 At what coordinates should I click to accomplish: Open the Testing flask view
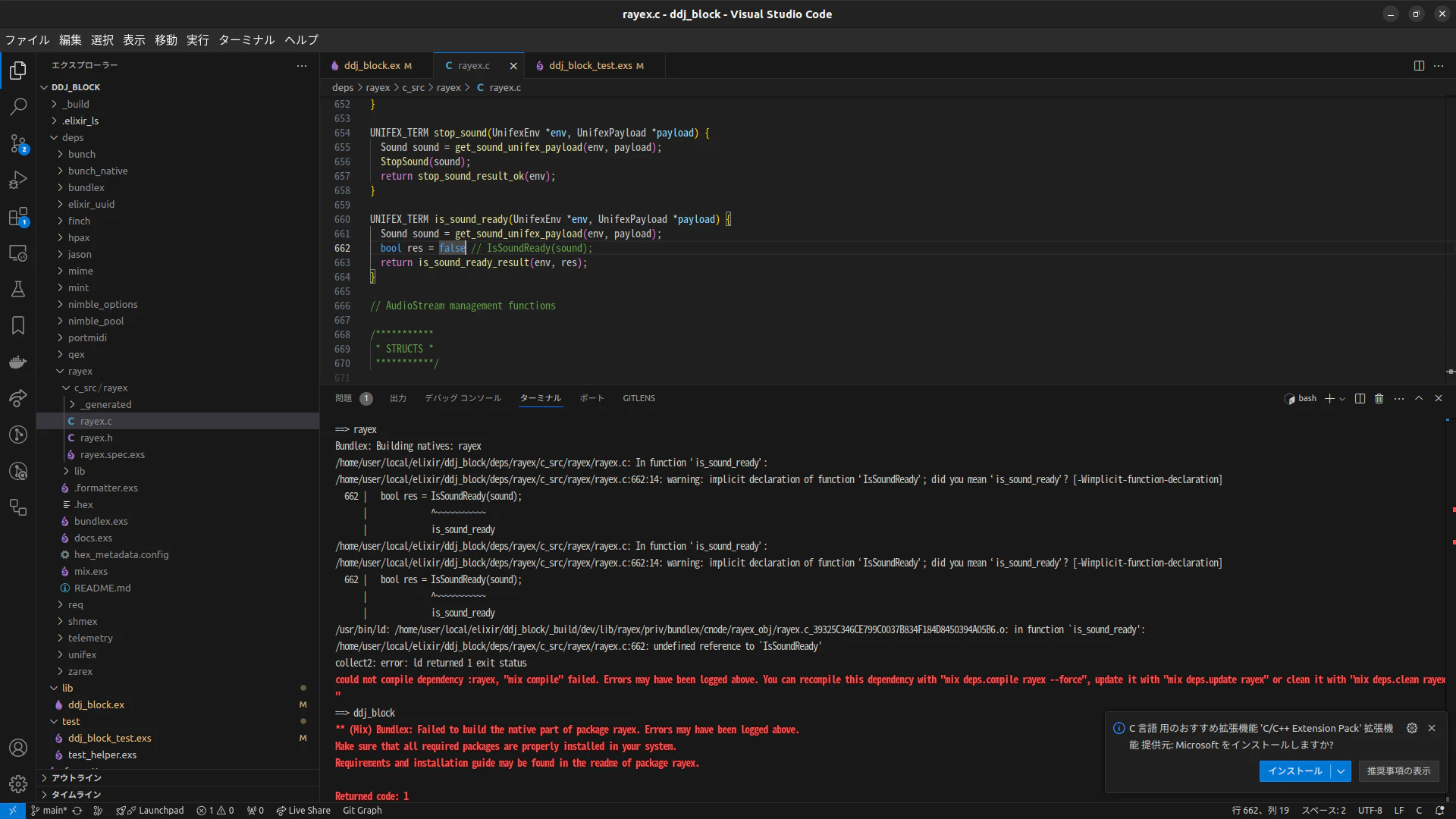pos(18,289)
